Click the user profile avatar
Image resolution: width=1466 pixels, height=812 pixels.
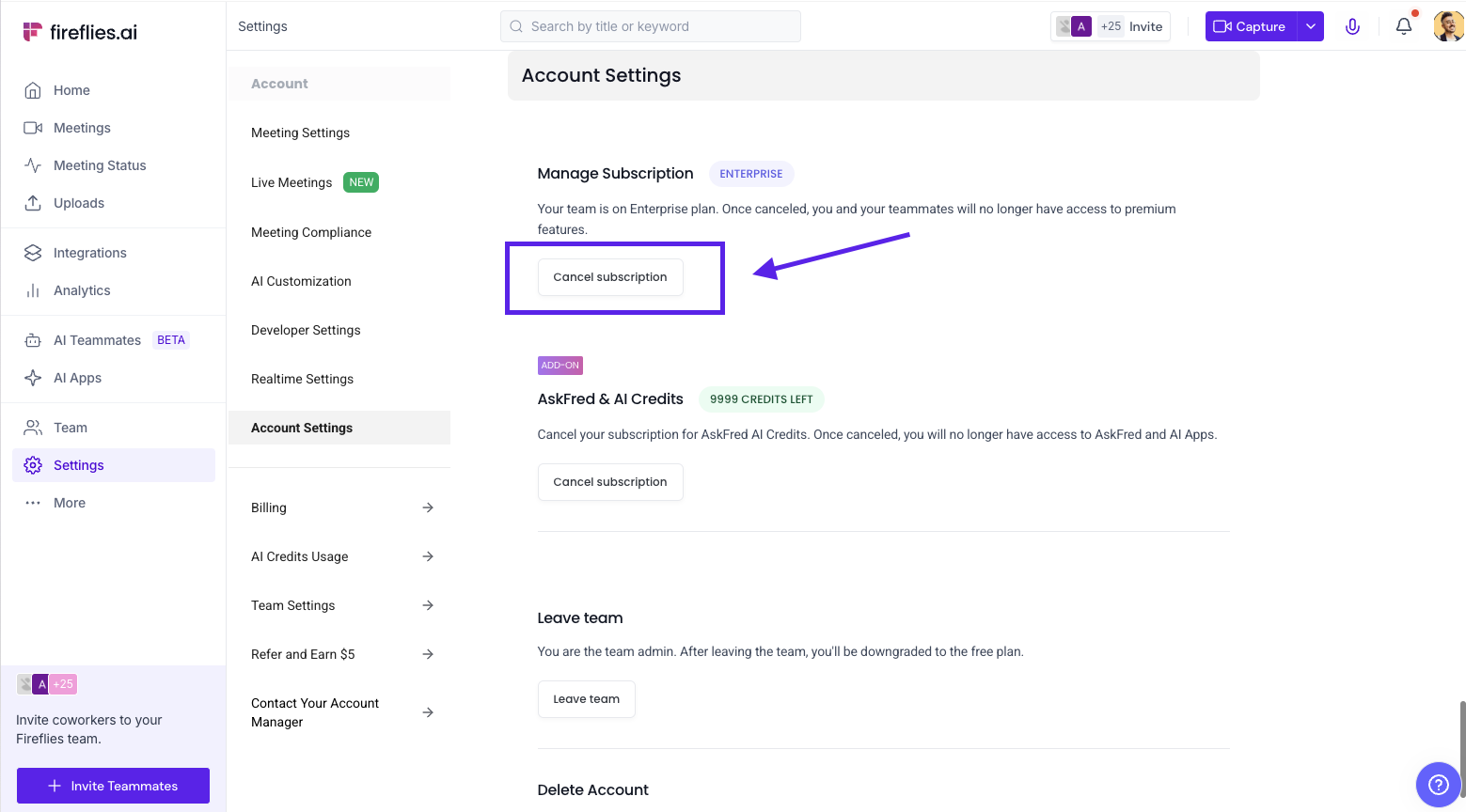pos(1448,26)
